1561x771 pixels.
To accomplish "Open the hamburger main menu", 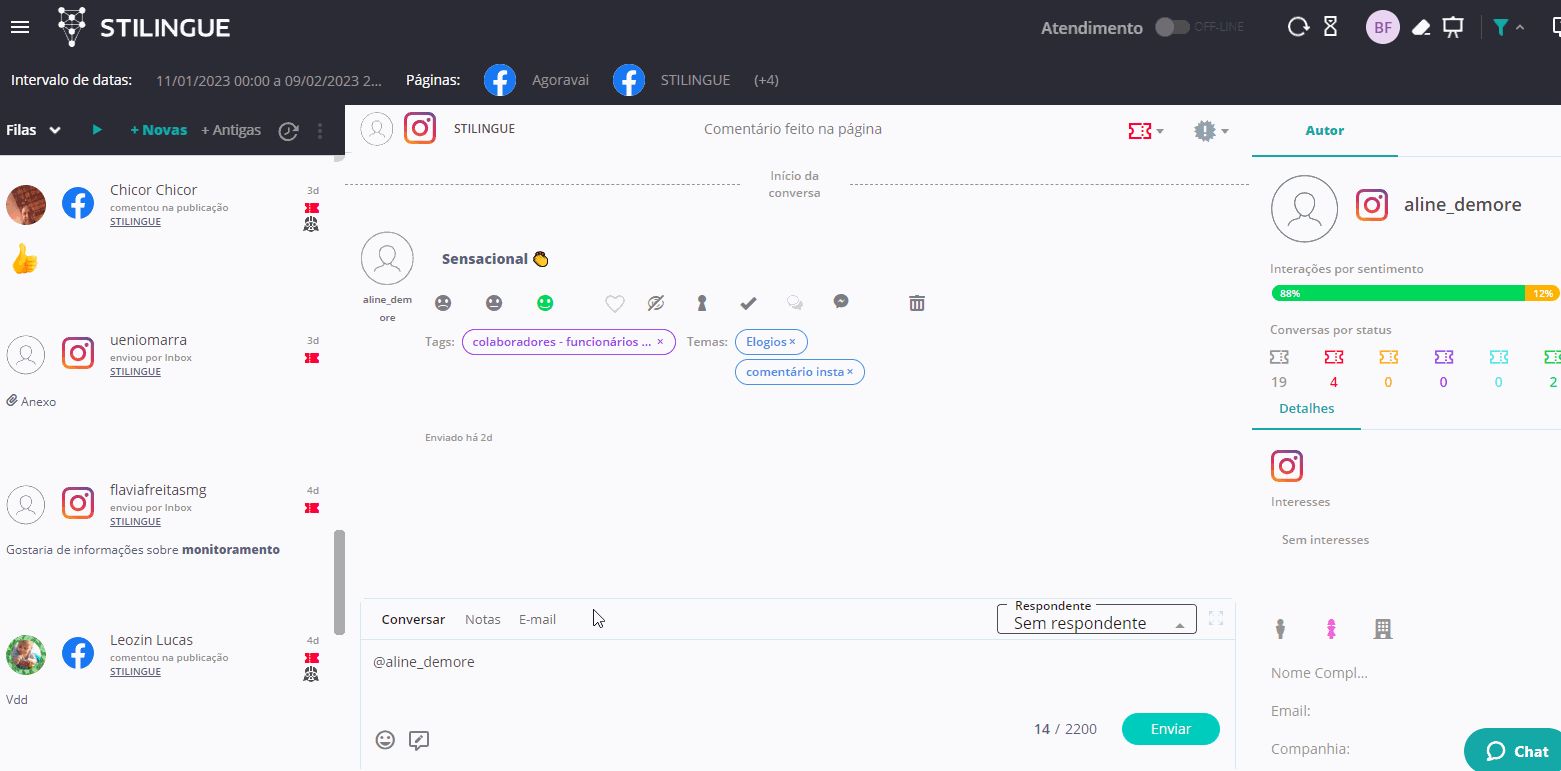I will pos(20,28).
